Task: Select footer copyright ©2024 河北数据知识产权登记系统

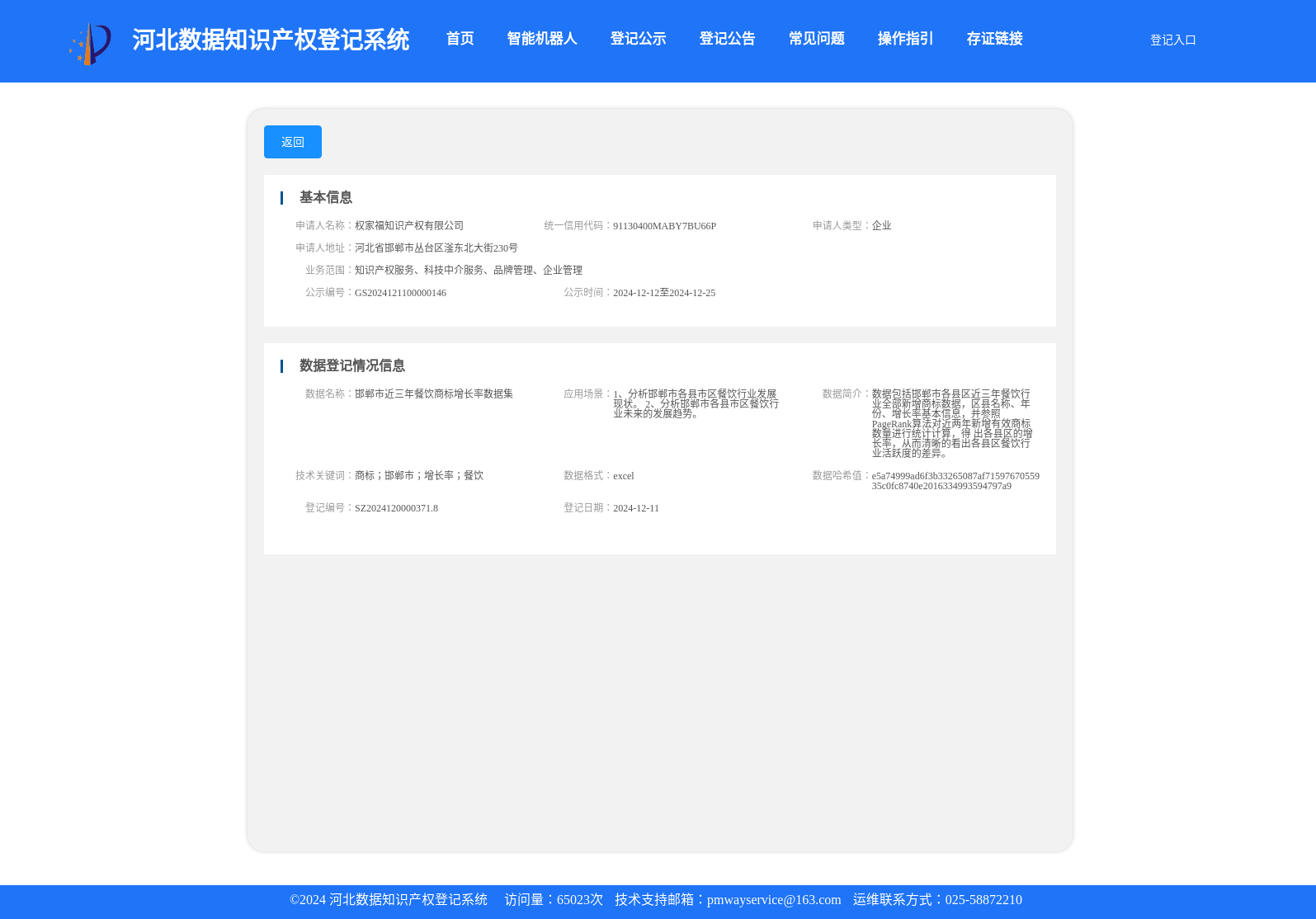Action: 389,900
